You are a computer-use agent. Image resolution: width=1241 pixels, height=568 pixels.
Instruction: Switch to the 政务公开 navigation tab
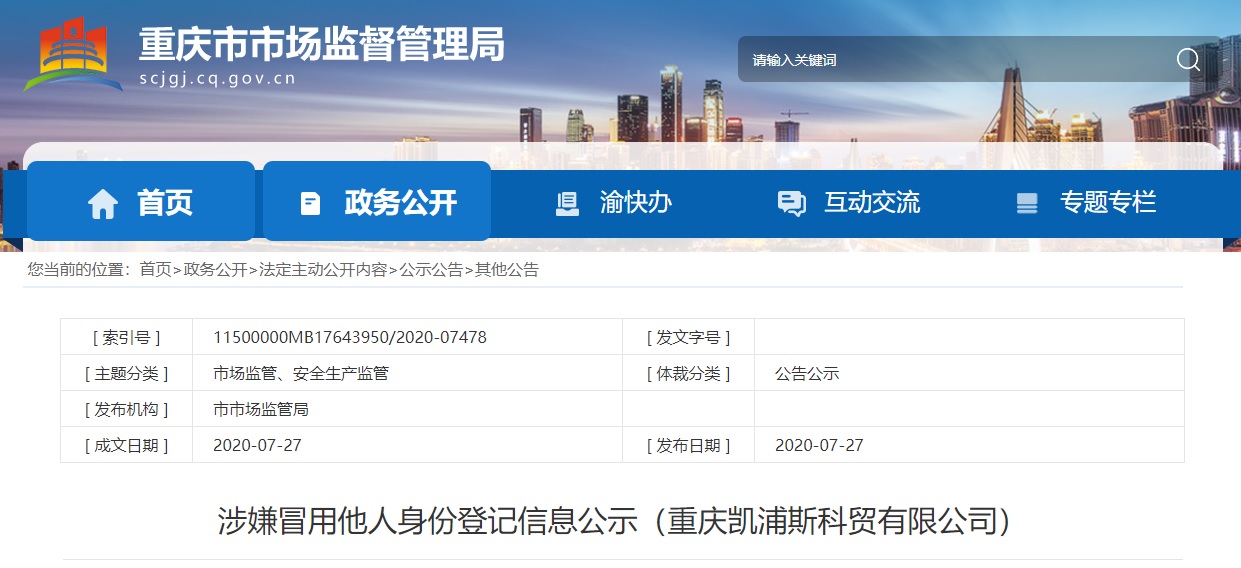(400, 203)
